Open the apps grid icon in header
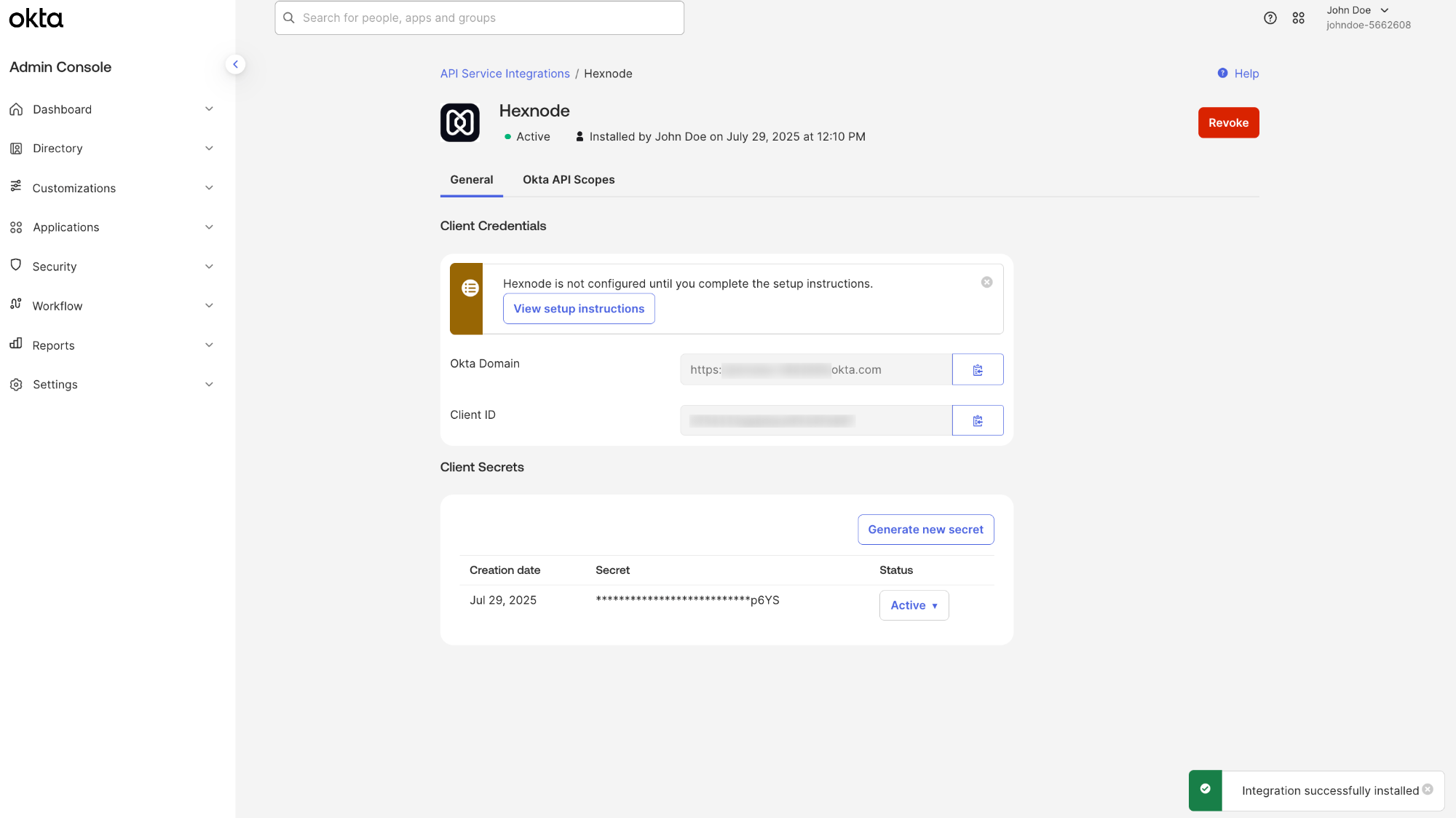 (x=1299, y=18)
